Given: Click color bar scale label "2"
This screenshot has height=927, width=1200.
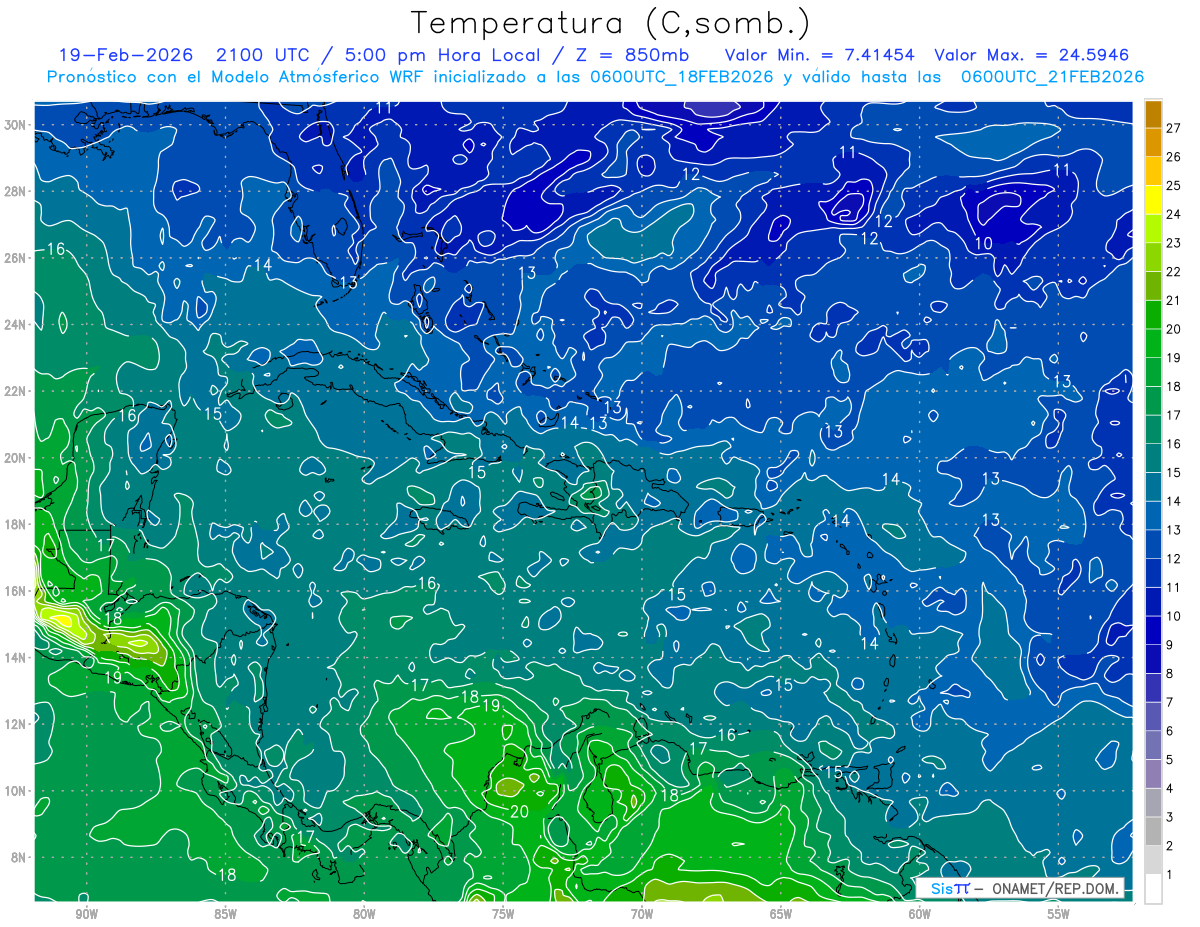Looking at the screenshot, I should 1170,846.
